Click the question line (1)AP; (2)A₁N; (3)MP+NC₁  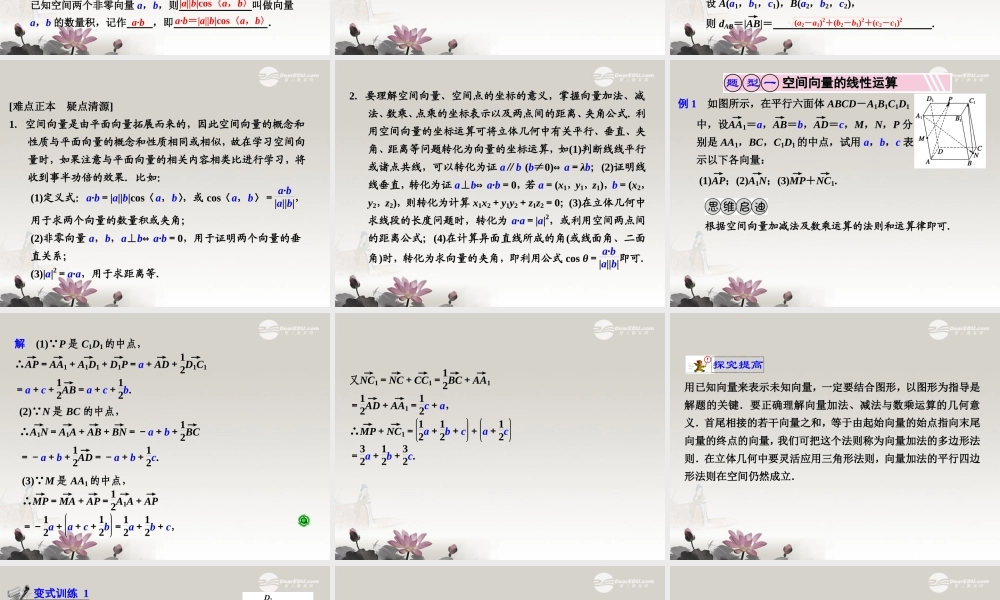point(768,180)
